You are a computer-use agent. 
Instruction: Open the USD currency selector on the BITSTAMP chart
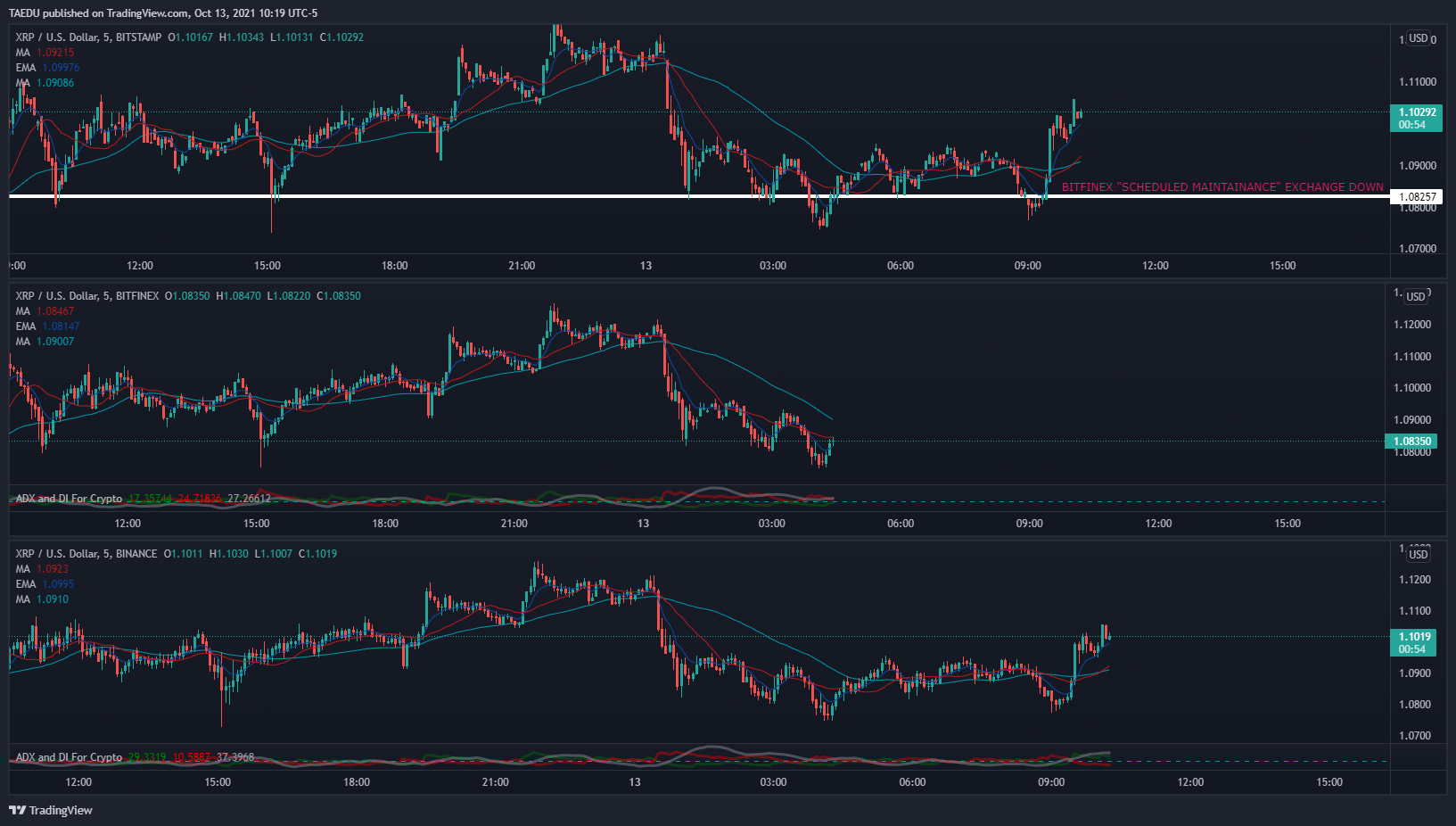click(x=1419, y=38)
